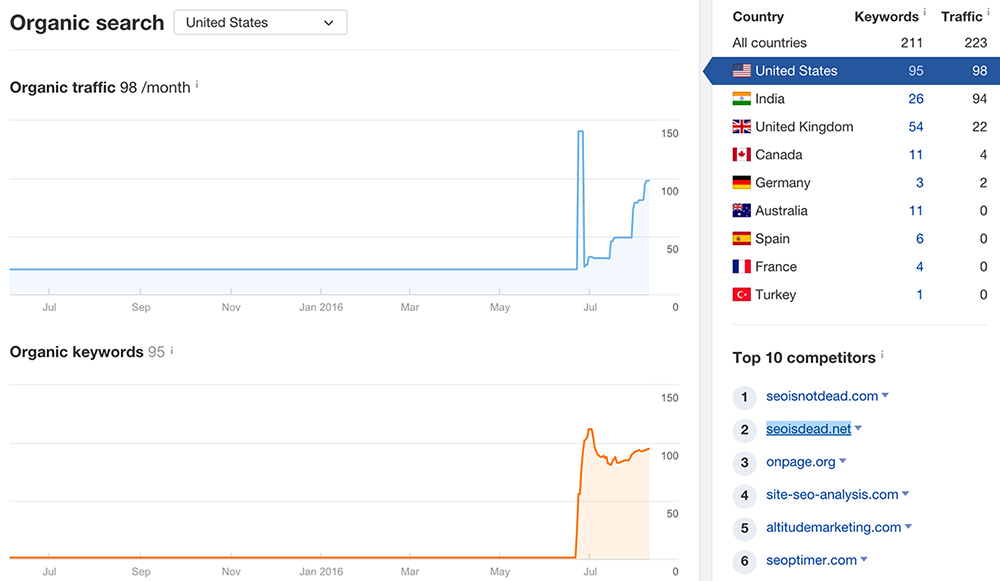The height and width of the screenshot is (581, 1000).
Task: Click info icon beside Keywords column header
Action: [925, 12]
